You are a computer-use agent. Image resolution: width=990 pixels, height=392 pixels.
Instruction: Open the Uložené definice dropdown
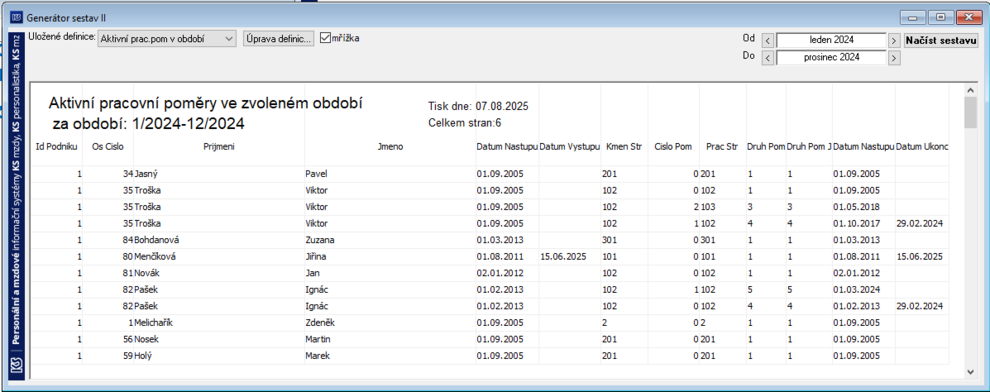167,39
